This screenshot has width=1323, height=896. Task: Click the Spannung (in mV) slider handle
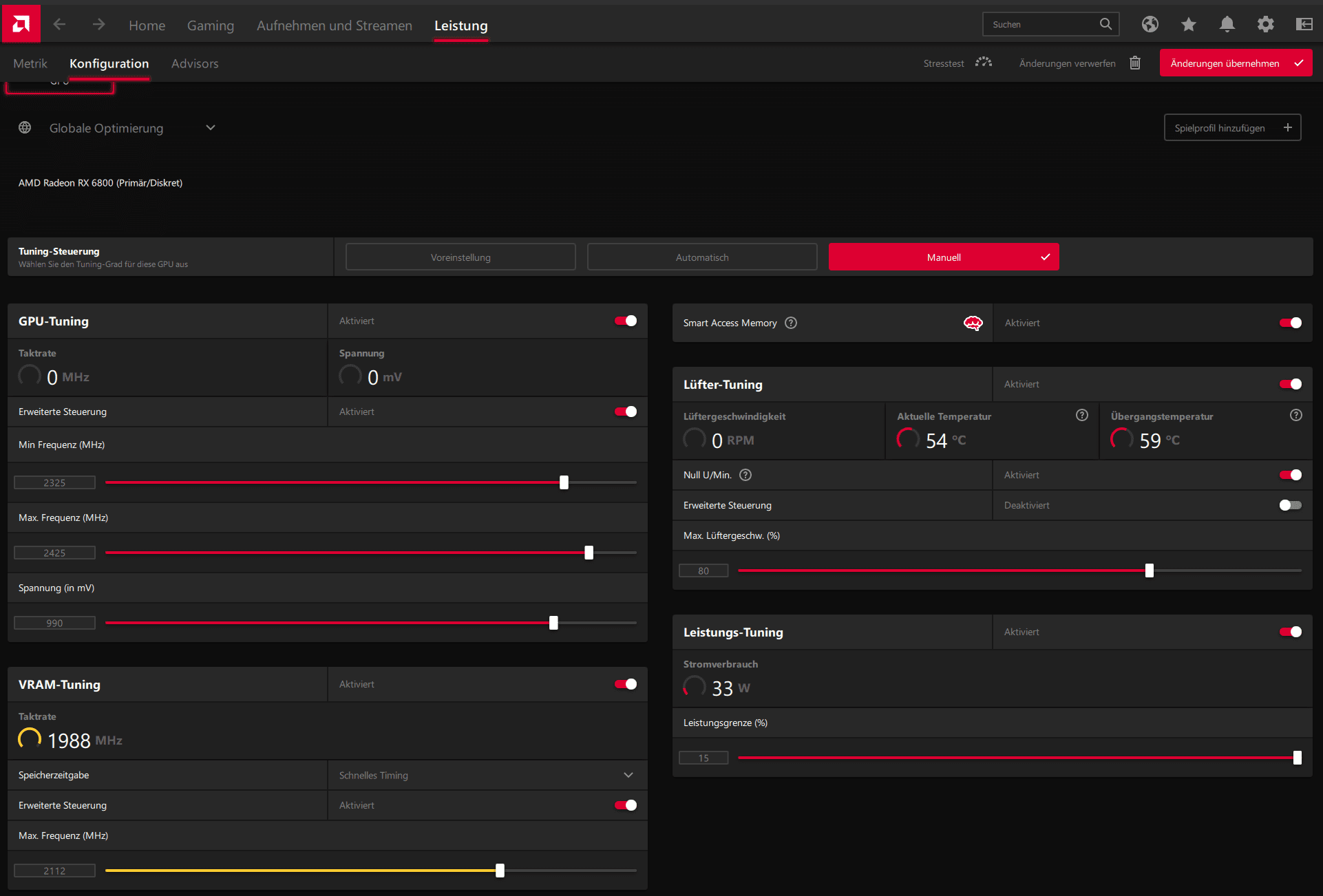553,623
